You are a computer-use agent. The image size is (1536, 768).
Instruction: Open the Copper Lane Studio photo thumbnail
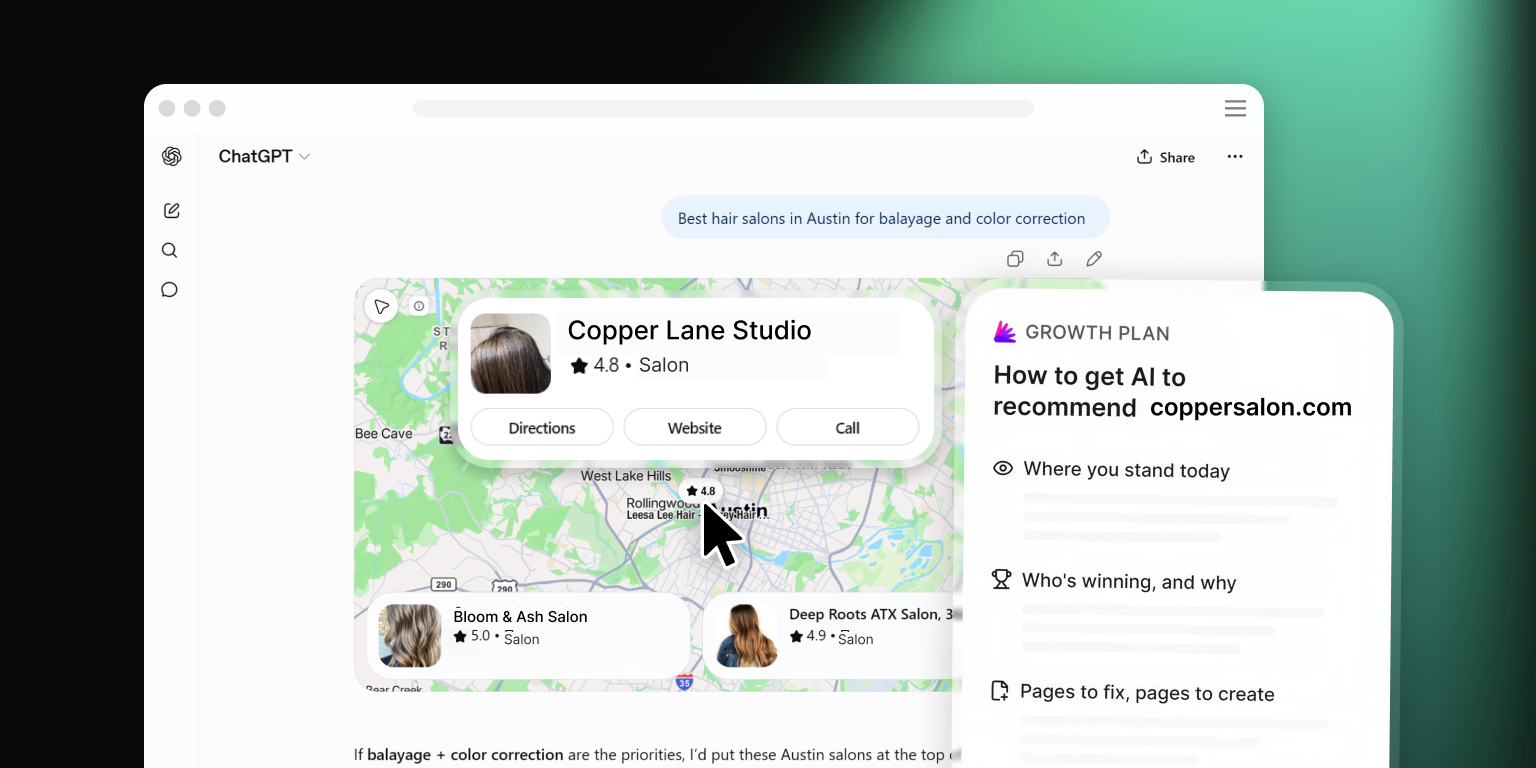(x=510, y=353)
